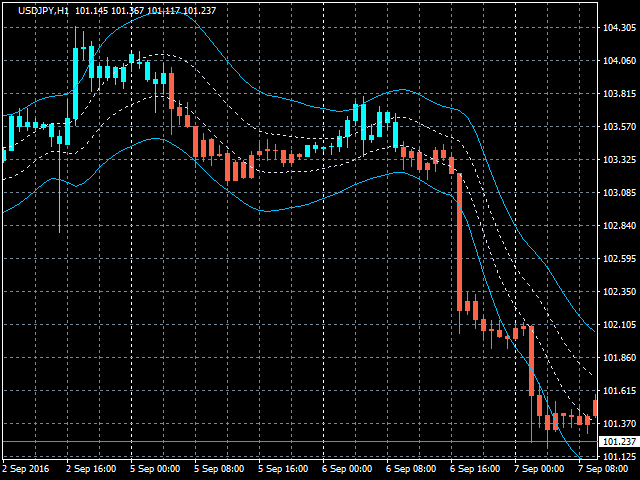Select the 6 Sep 08:00 time label
Viewport: 640px width, 480px height.
[x=409, y=468]
